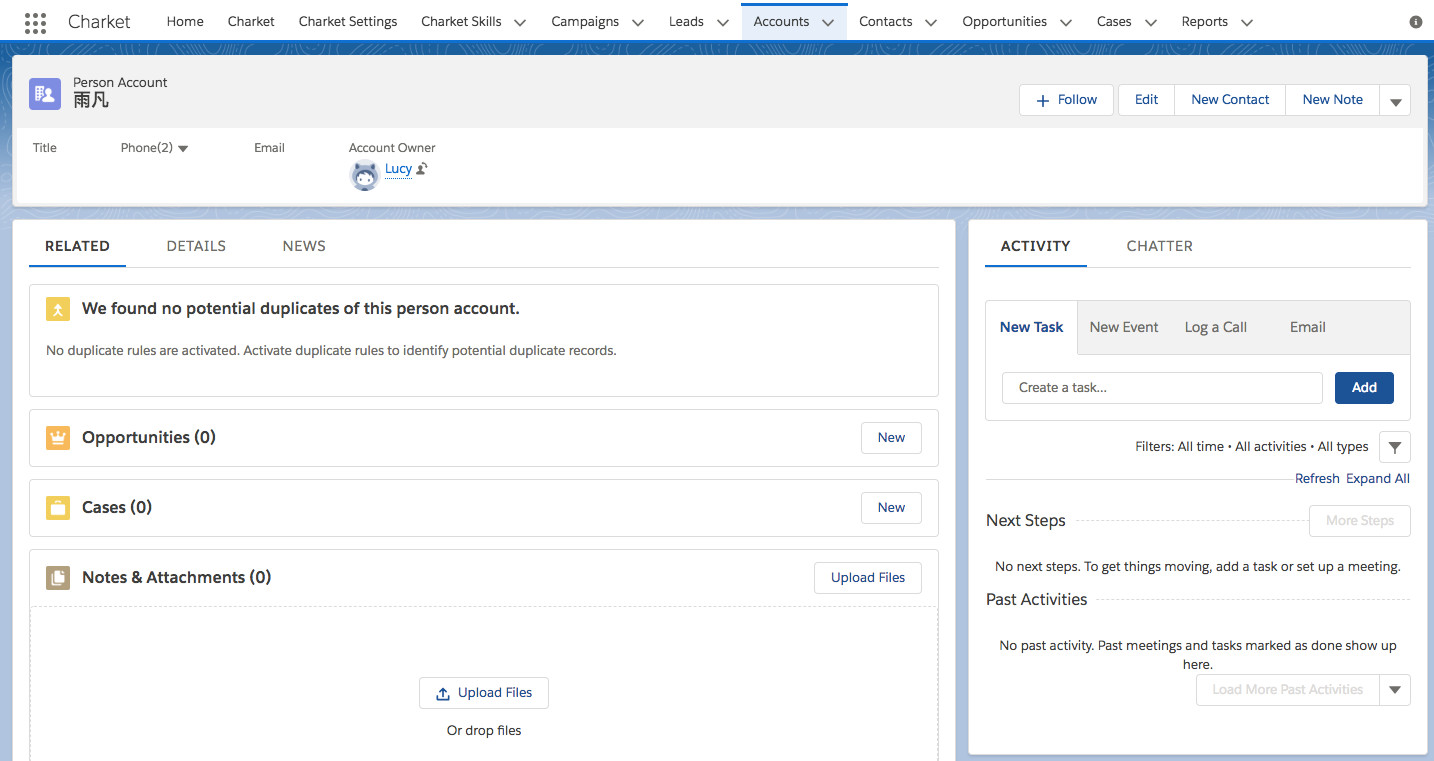The width and height of the screenshot is (1434, 761).
Task: Select the Log a Call tab
Action: point(1215,327)
